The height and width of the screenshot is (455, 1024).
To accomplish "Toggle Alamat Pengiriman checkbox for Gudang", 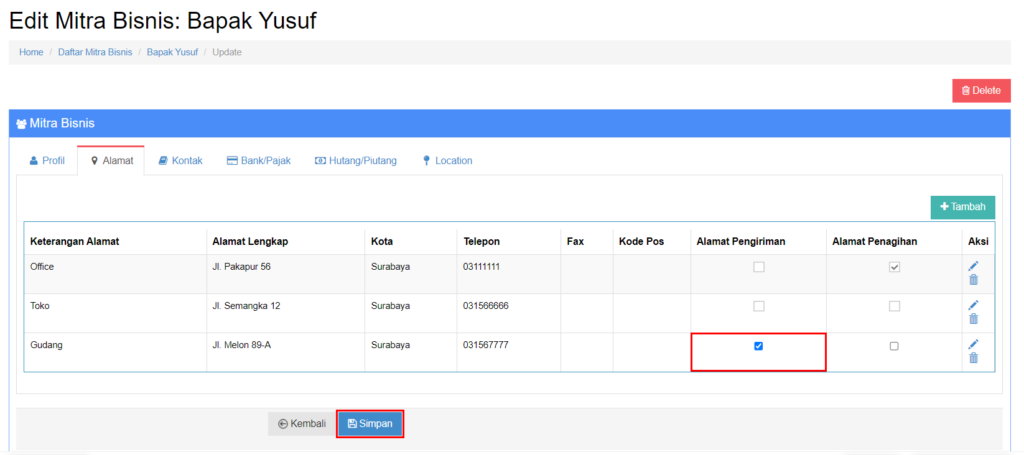I will coord(758,346).
